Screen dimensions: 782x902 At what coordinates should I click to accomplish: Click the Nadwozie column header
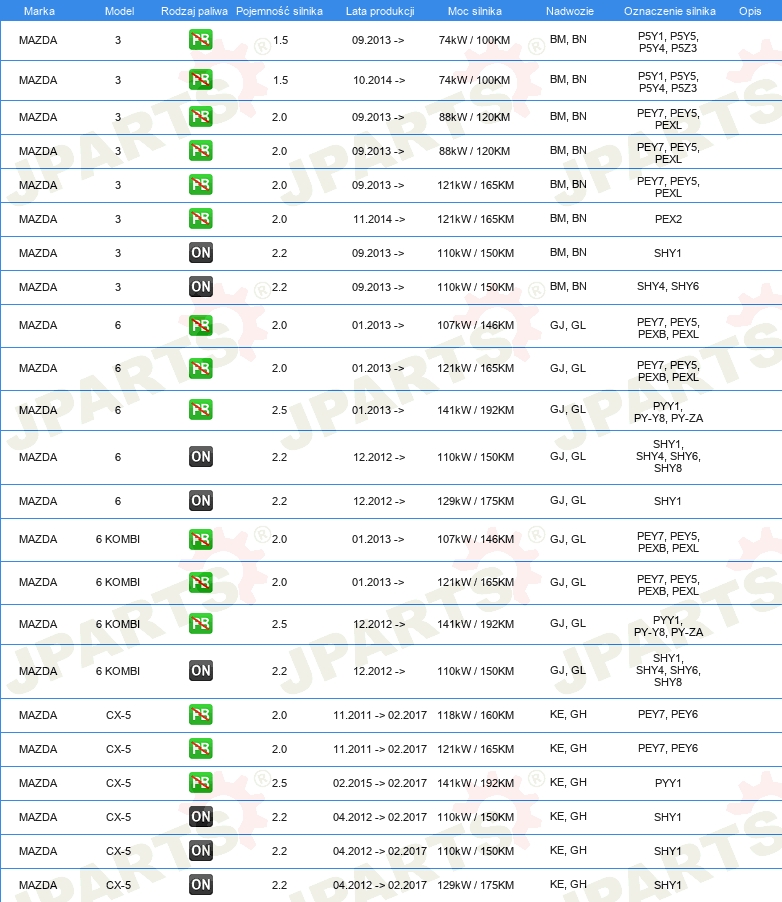click(570, 11)
